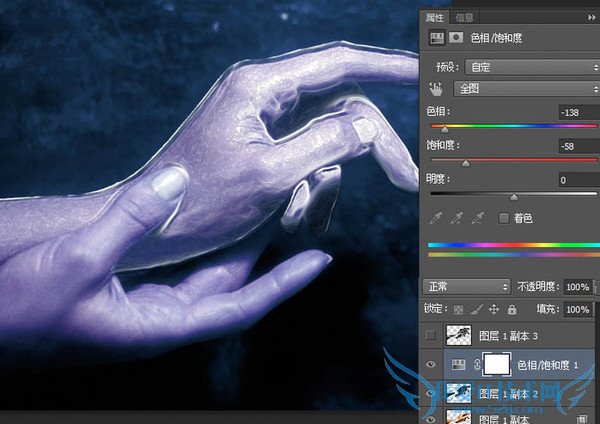Select the on-image targeted adjustment hand tool
600x424 pixels.
point(436,88)
